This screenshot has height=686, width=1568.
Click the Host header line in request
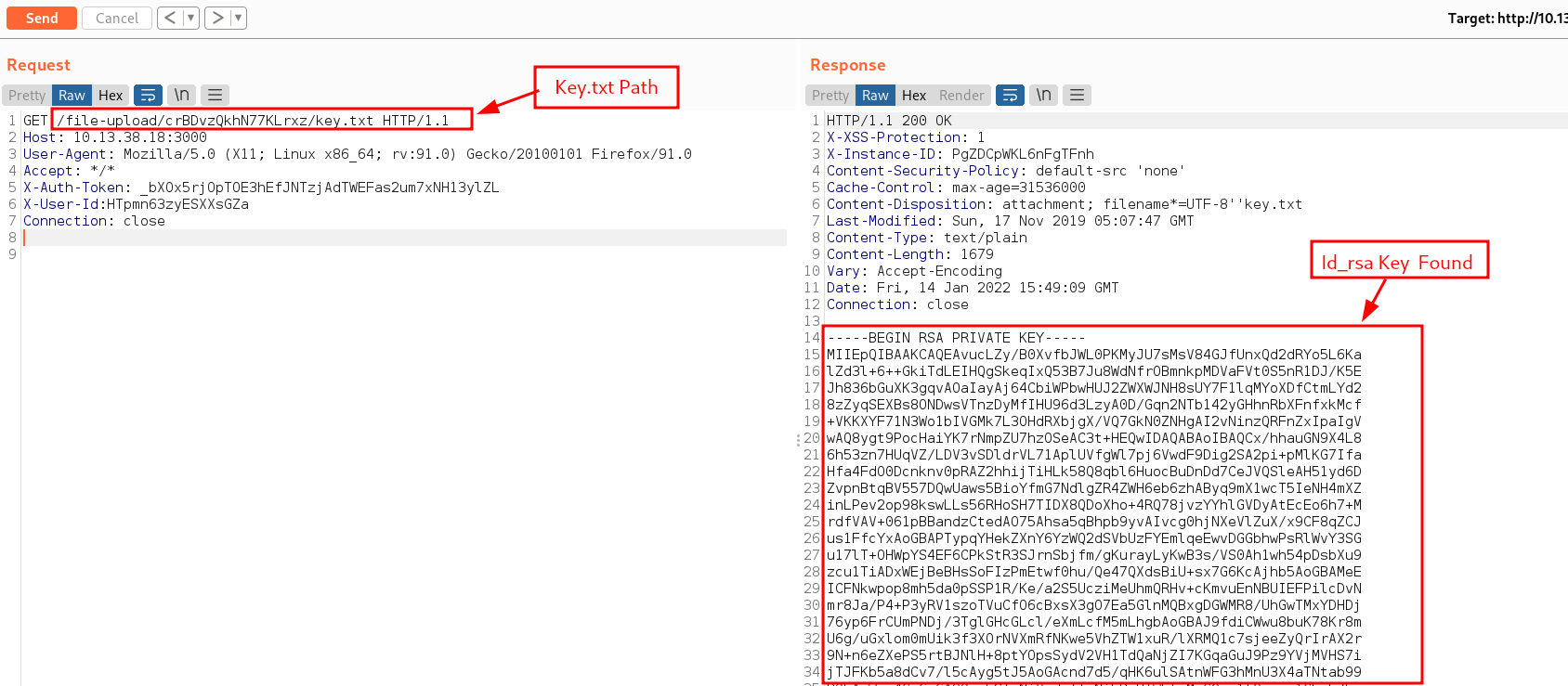115,137
